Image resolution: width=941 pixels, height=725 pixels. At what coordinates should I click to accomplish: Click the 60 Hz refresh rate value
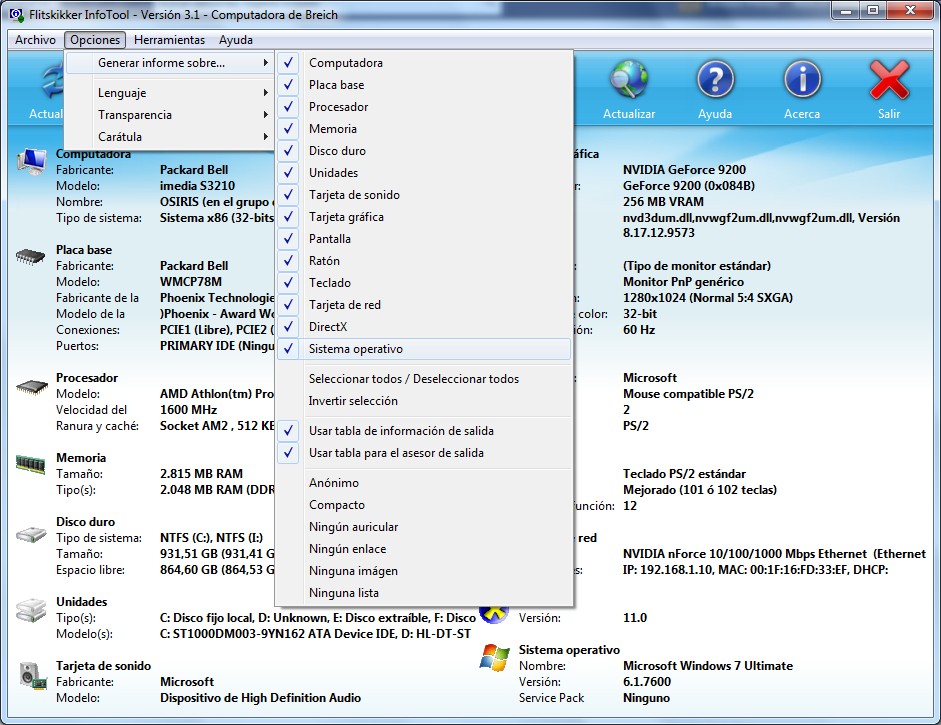pyautogui.click(x=639, y=329)
